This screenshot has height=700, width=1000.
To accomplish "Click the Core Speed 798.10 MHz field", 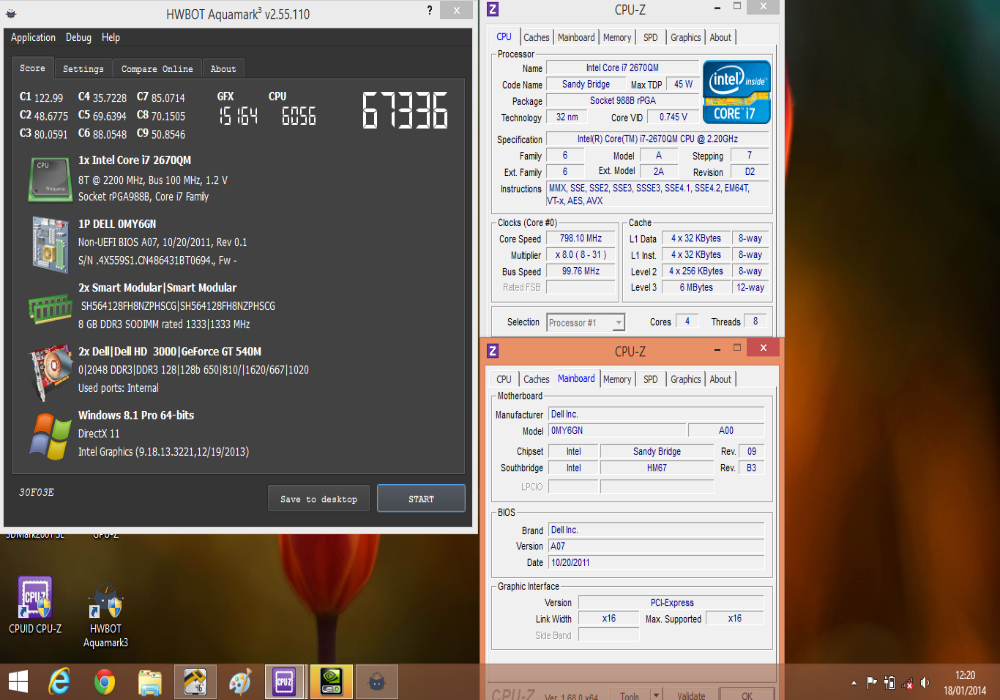I will pyautogui.click(x=580, y=238).
